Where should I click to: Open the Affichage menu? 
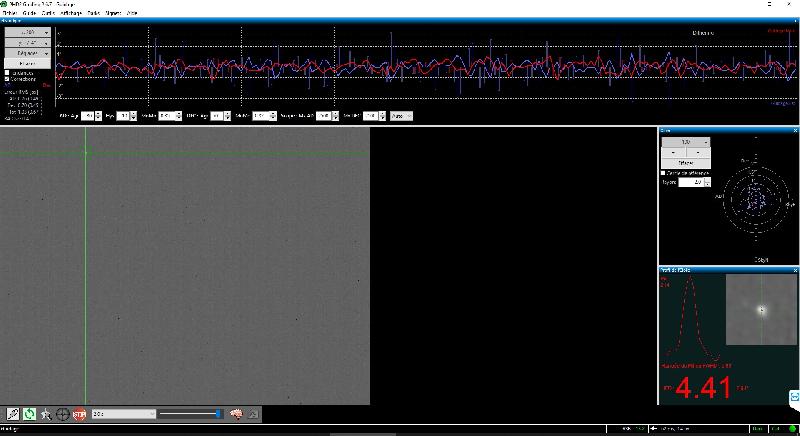coord(71,13)
